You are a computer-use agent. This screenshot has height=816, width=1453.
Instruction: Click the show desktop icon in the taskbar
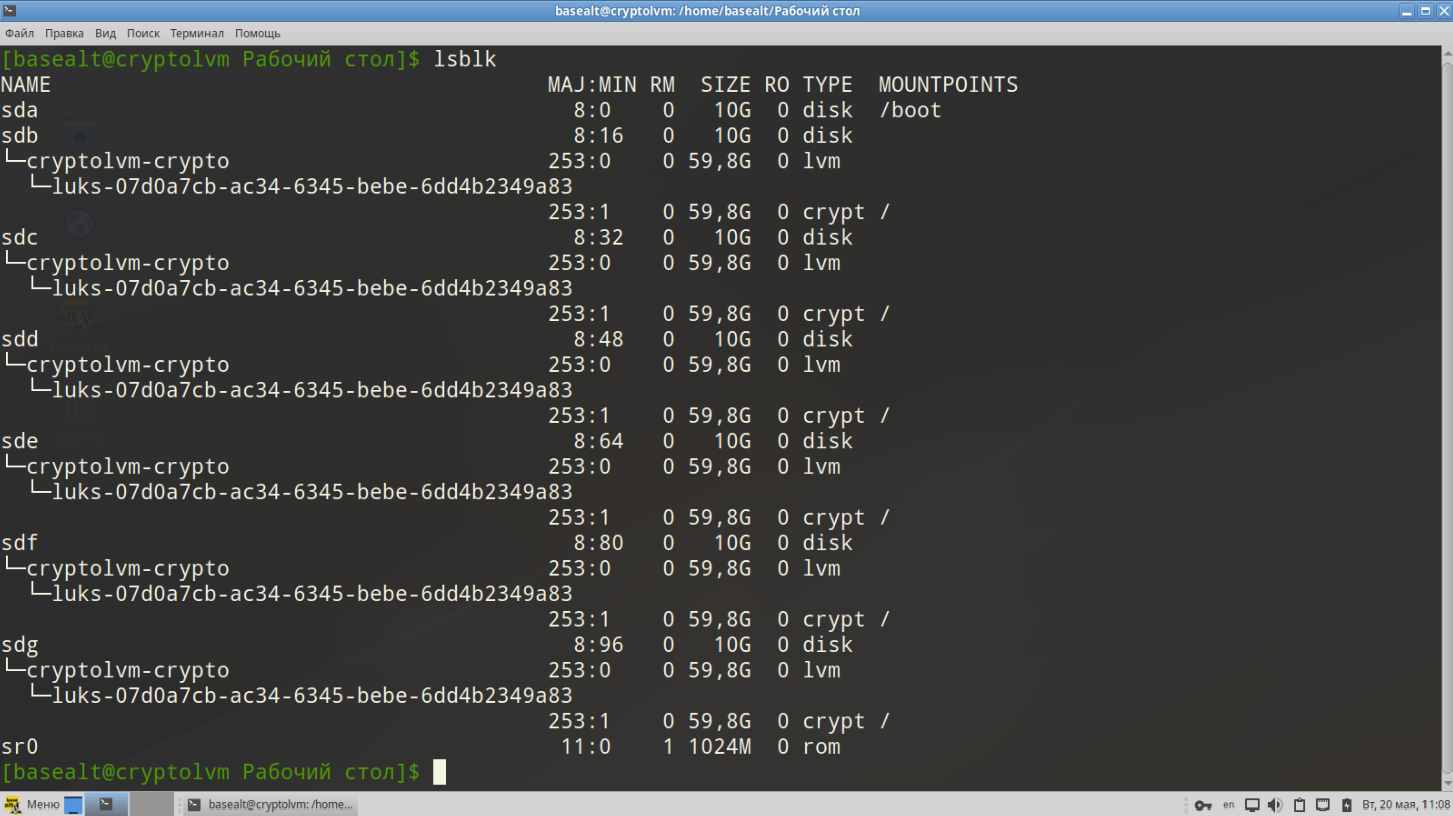(74, 804)
